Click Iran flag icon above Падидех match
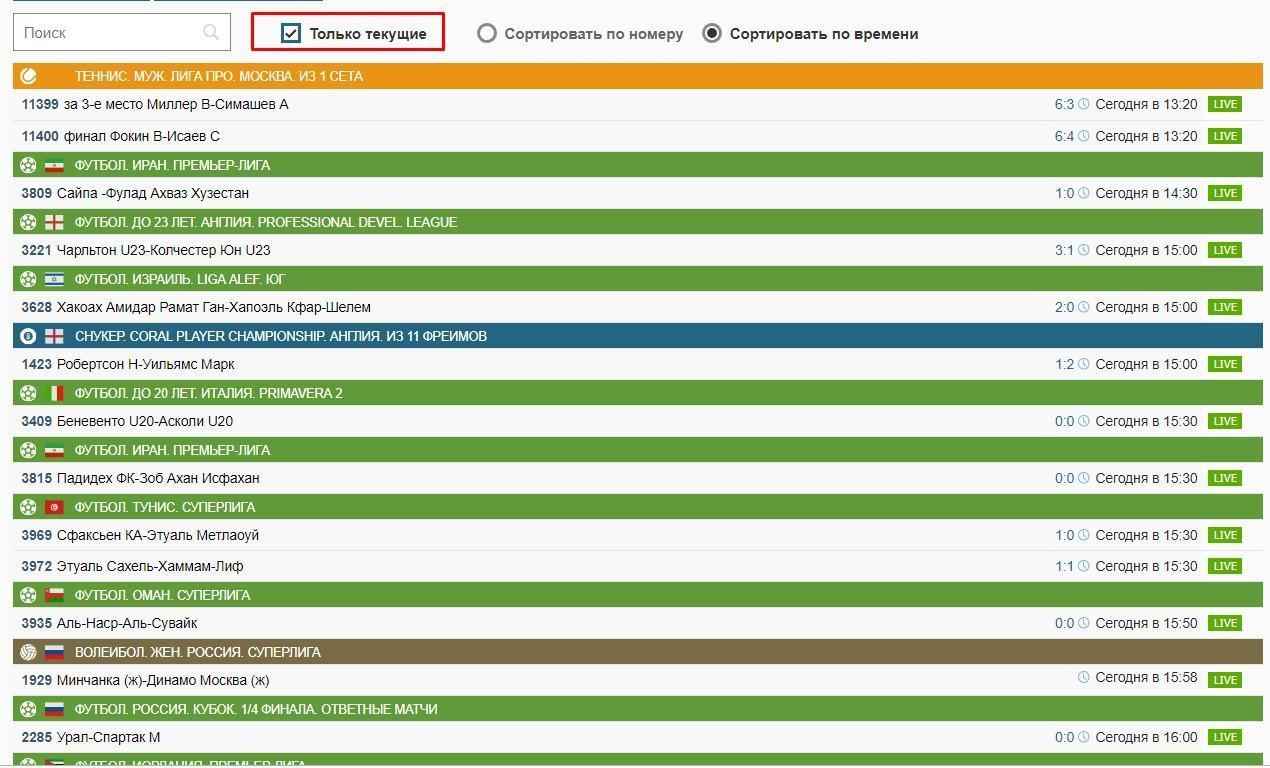 pos(54,450)
